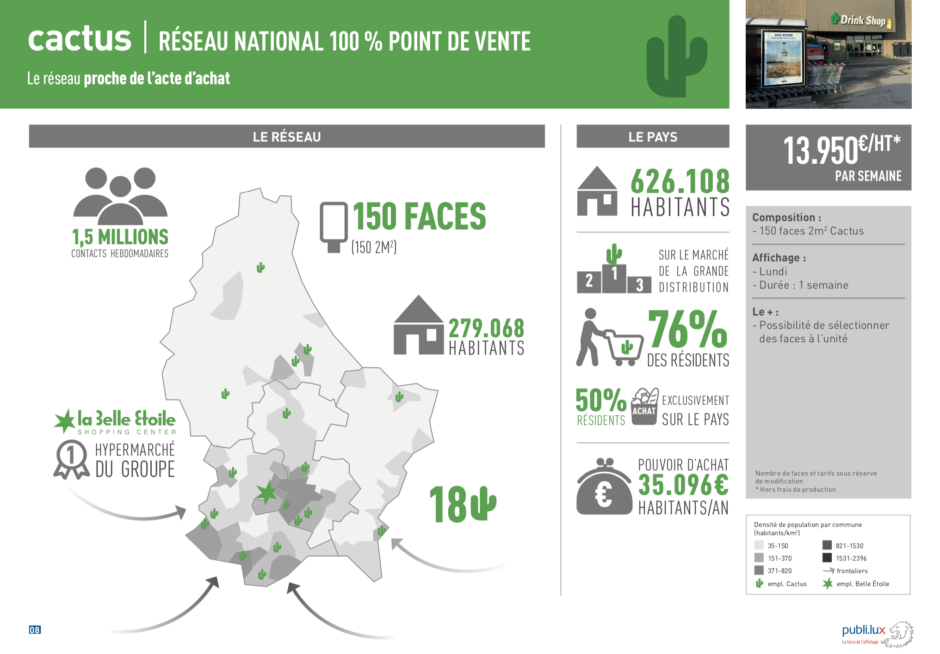Click the (150 2M²) caption

tap(374, 247)
